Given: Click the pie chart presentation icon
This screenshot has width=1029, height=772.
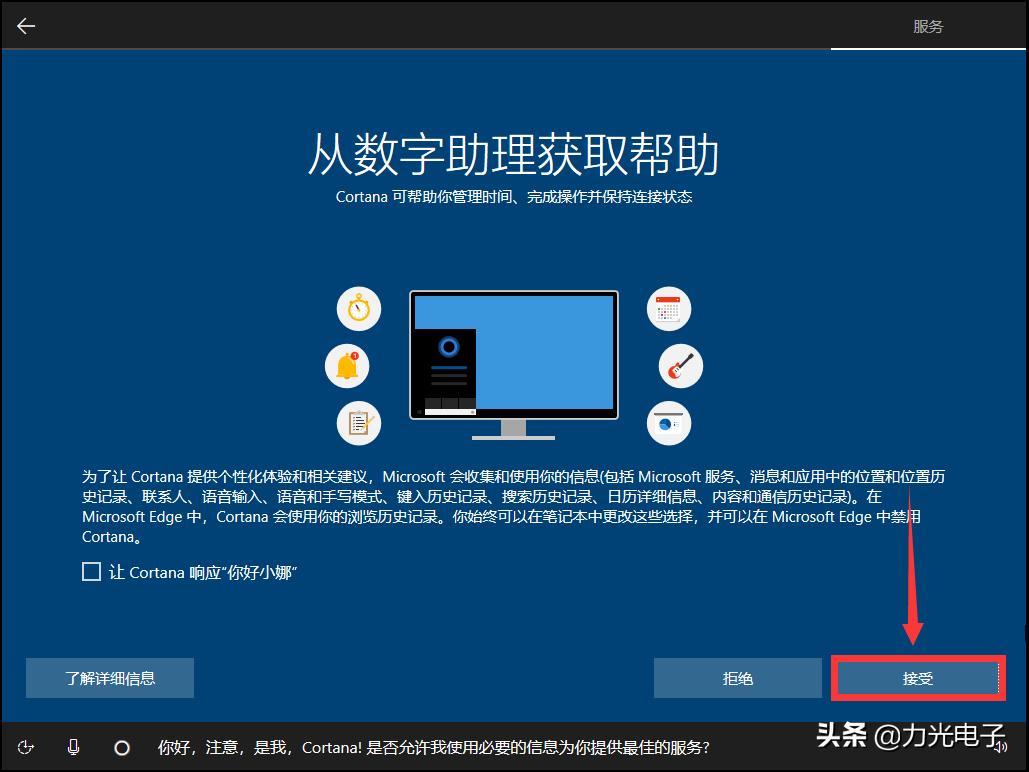Looking at the screenshot, I should 668,423.
